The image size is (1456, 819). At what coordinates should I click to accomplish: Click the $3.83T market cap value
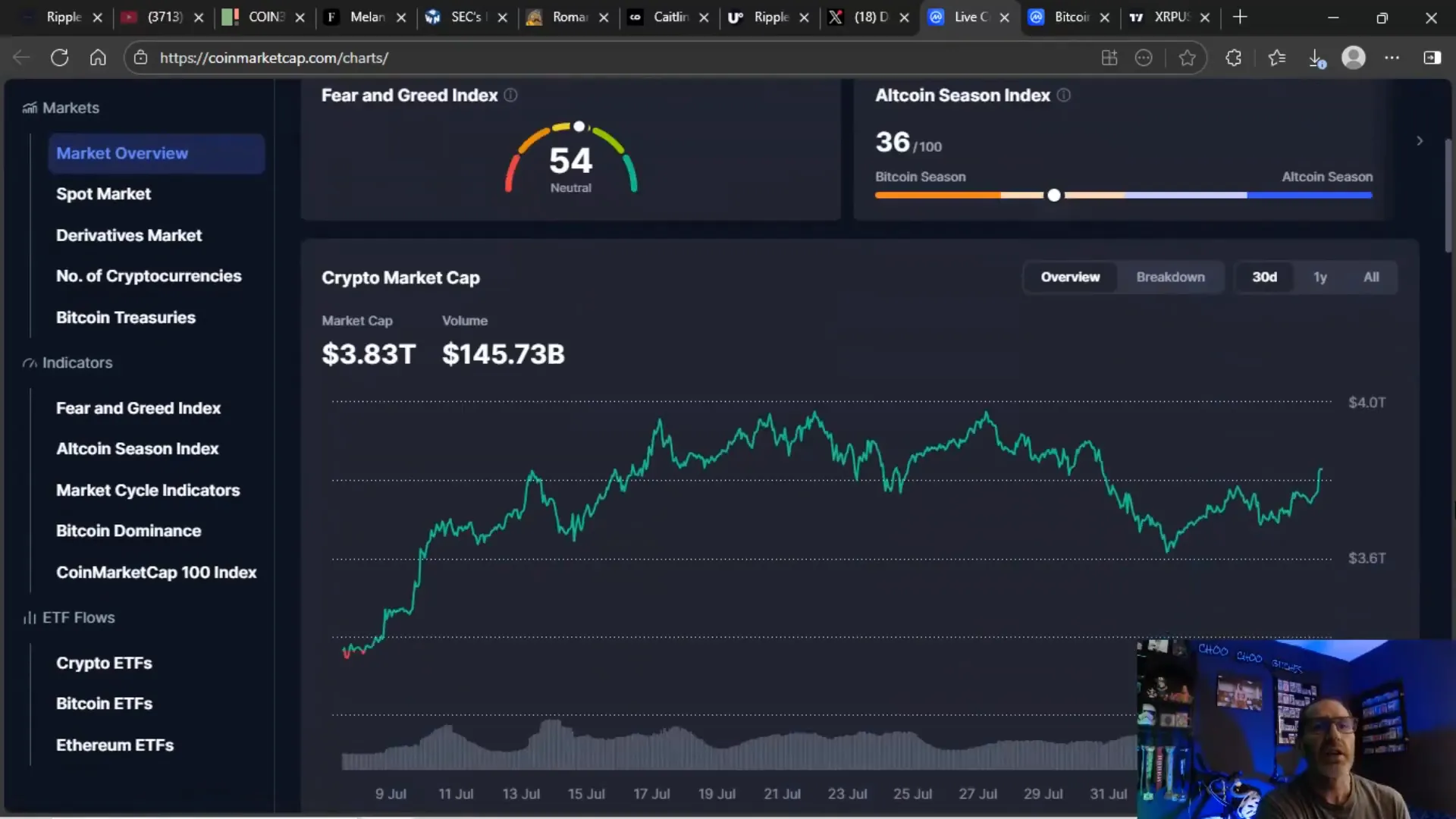tap(369, 354)
